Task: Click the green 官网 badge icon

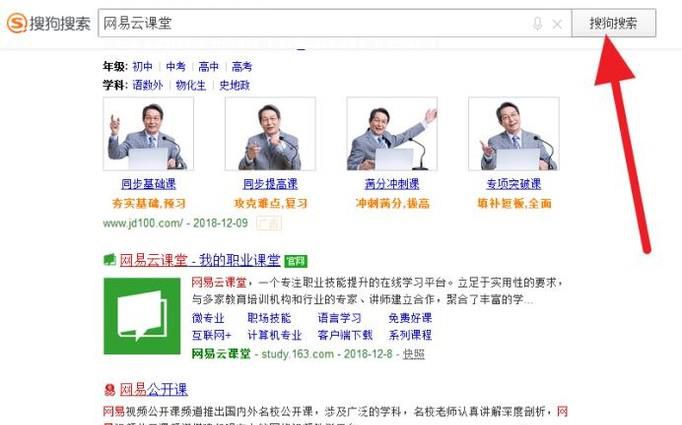Action: coord(296,261)
